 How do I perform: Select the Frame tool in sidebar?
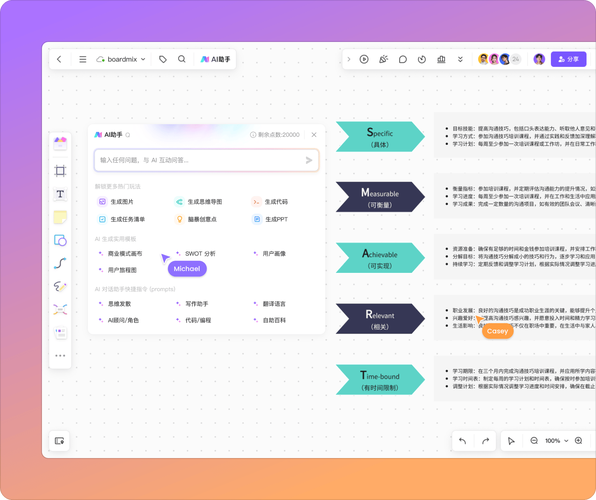coord(60,171)
